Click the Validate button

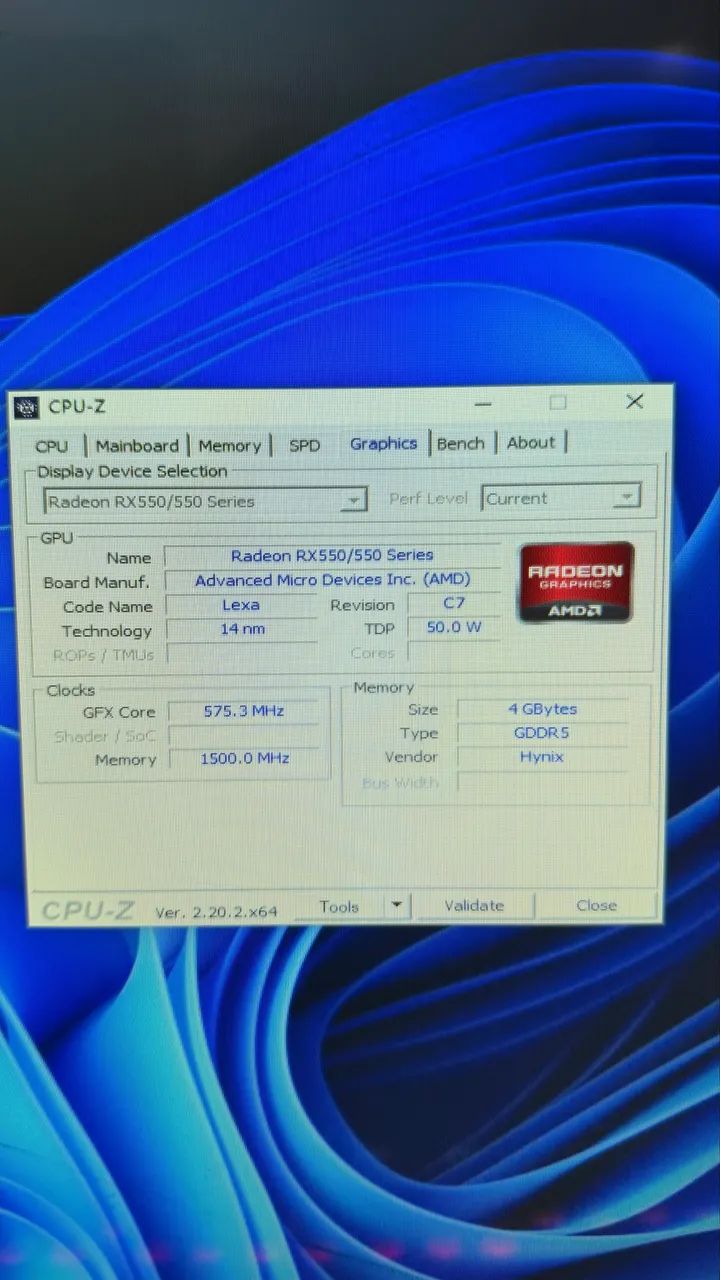(474, 906)
